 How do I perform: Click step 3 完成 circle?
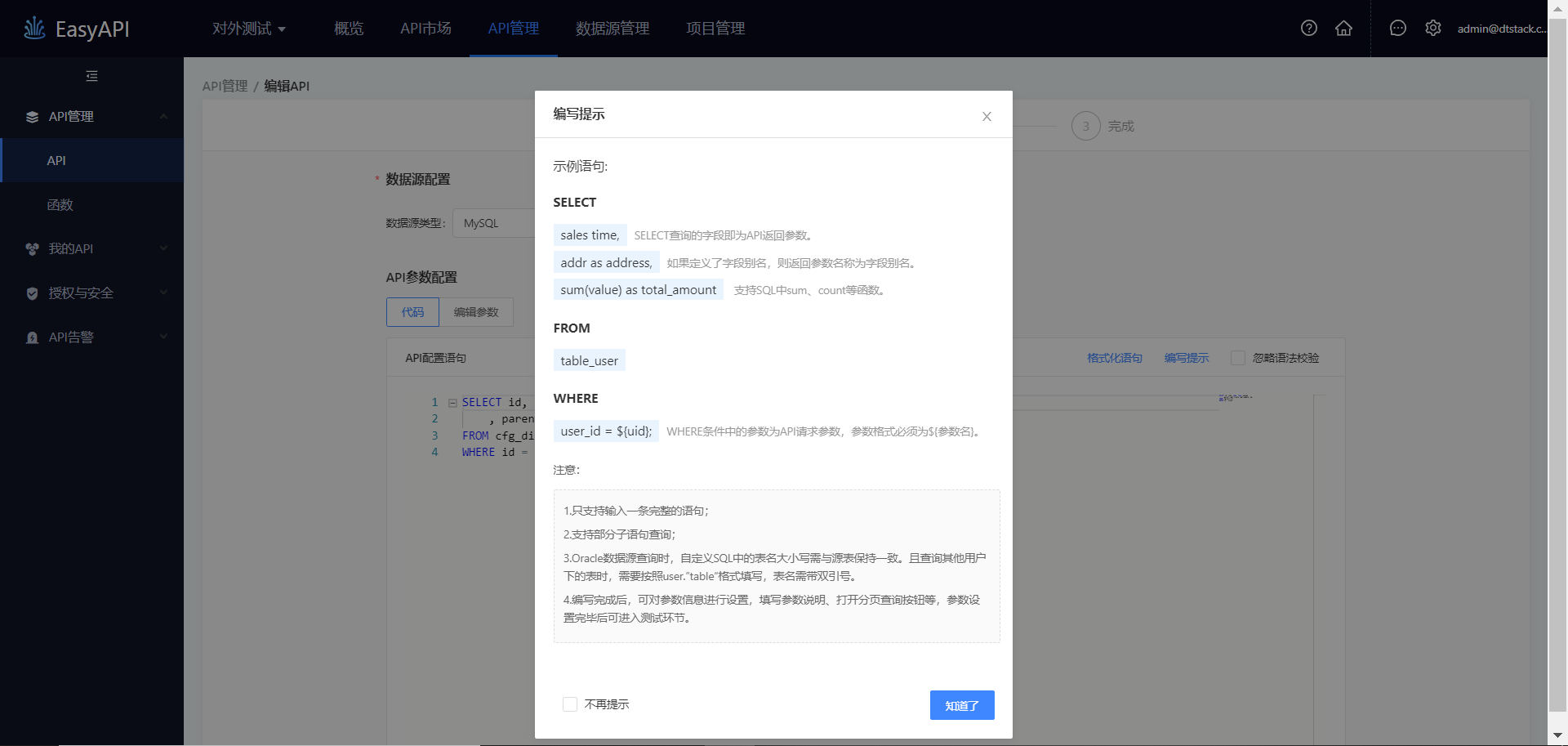[1086, 126]
